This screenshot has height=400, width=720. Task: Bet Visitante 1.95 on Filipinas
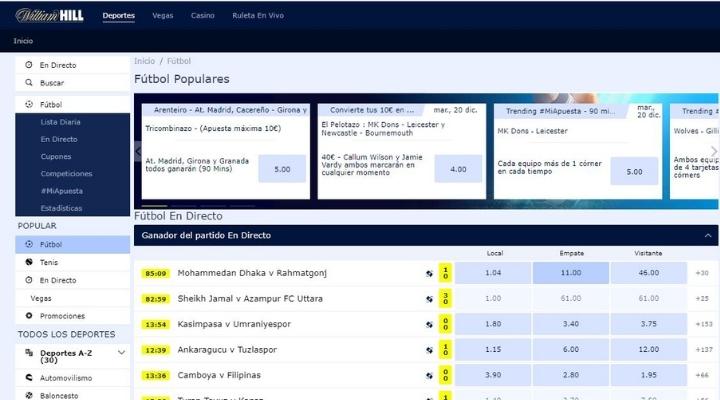(x=648, y=375)
